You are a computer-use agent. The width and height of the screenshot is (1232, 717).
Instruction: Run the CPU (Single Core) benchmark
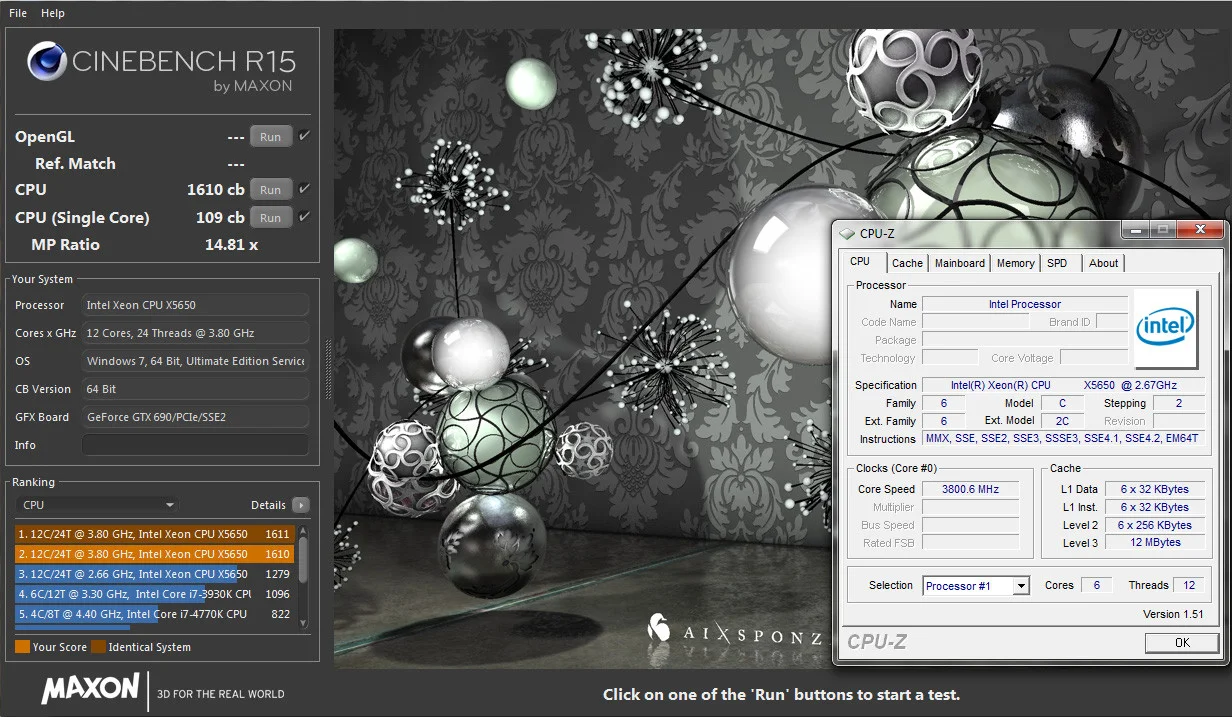coord(270,218)
